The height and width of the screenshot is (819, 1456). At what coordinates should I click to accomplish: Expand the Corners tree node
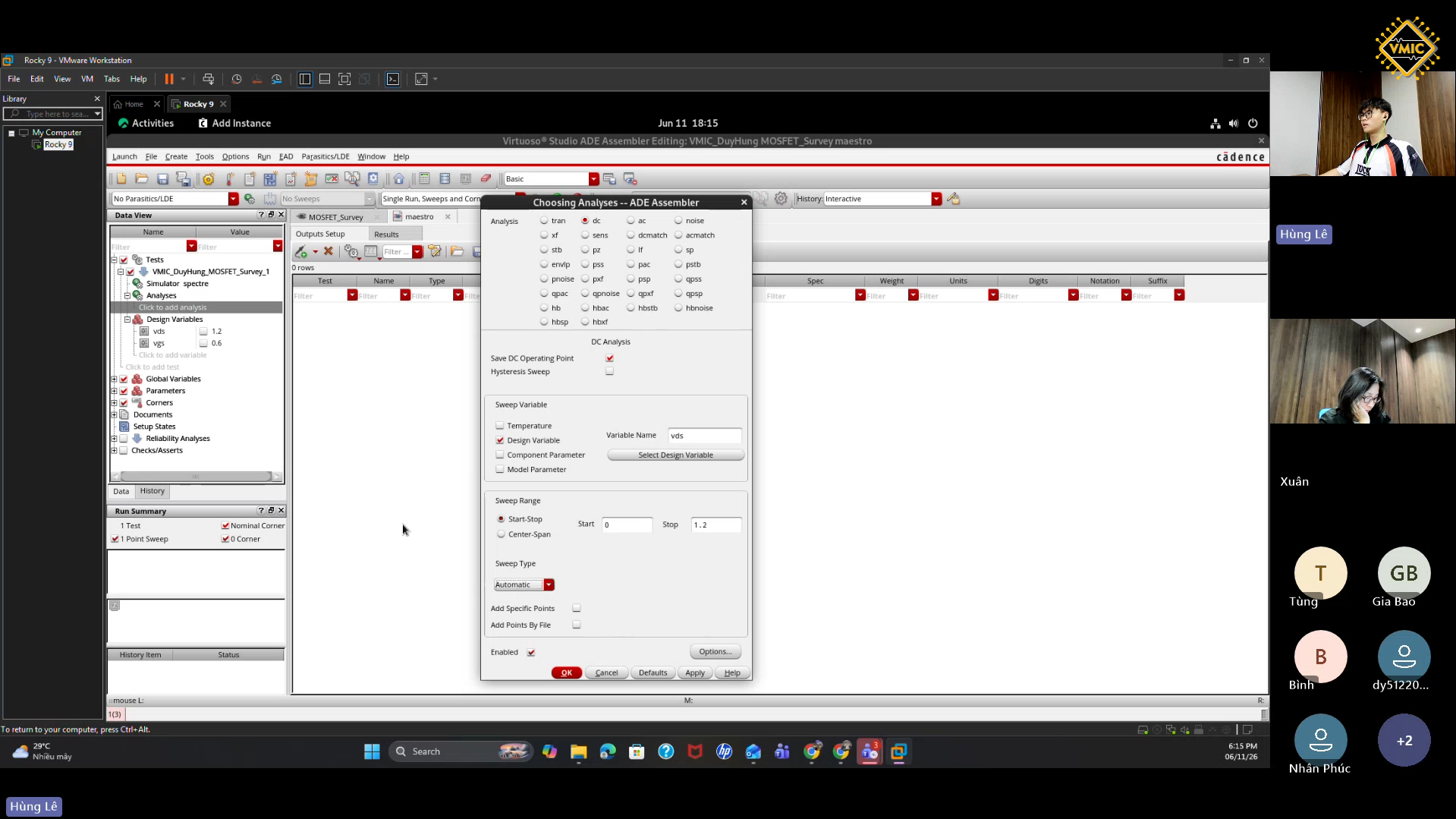115,403
